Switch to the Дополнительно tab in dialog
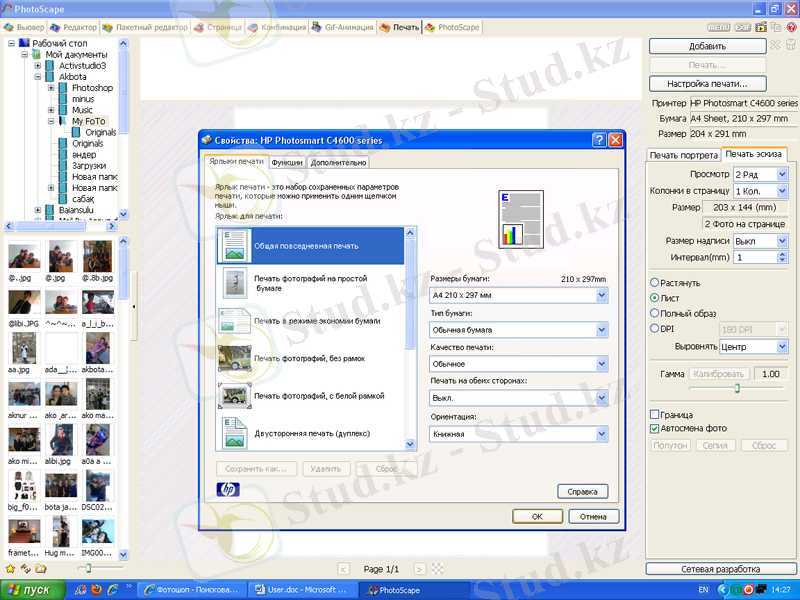Viewport: 800px width, 600px height. 338,162
